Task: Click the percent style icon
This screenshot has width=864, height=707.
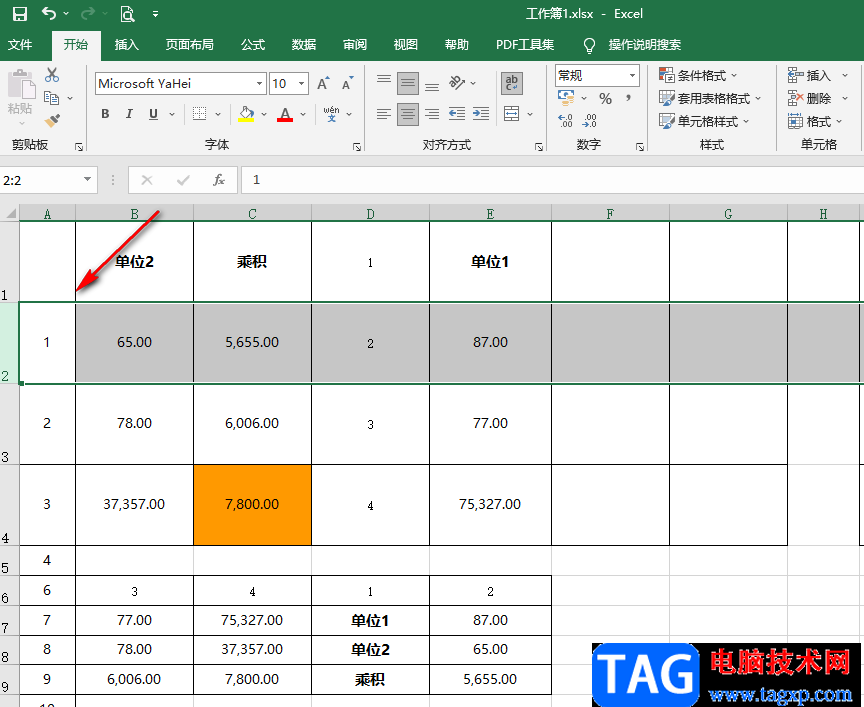Action: (605, 98)
